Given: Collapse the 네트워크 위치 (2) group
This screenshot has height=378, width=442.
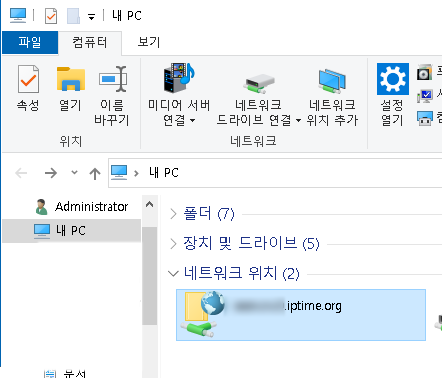Looking at the screenshot, I should pyautogui.click(x=173, y=274).
